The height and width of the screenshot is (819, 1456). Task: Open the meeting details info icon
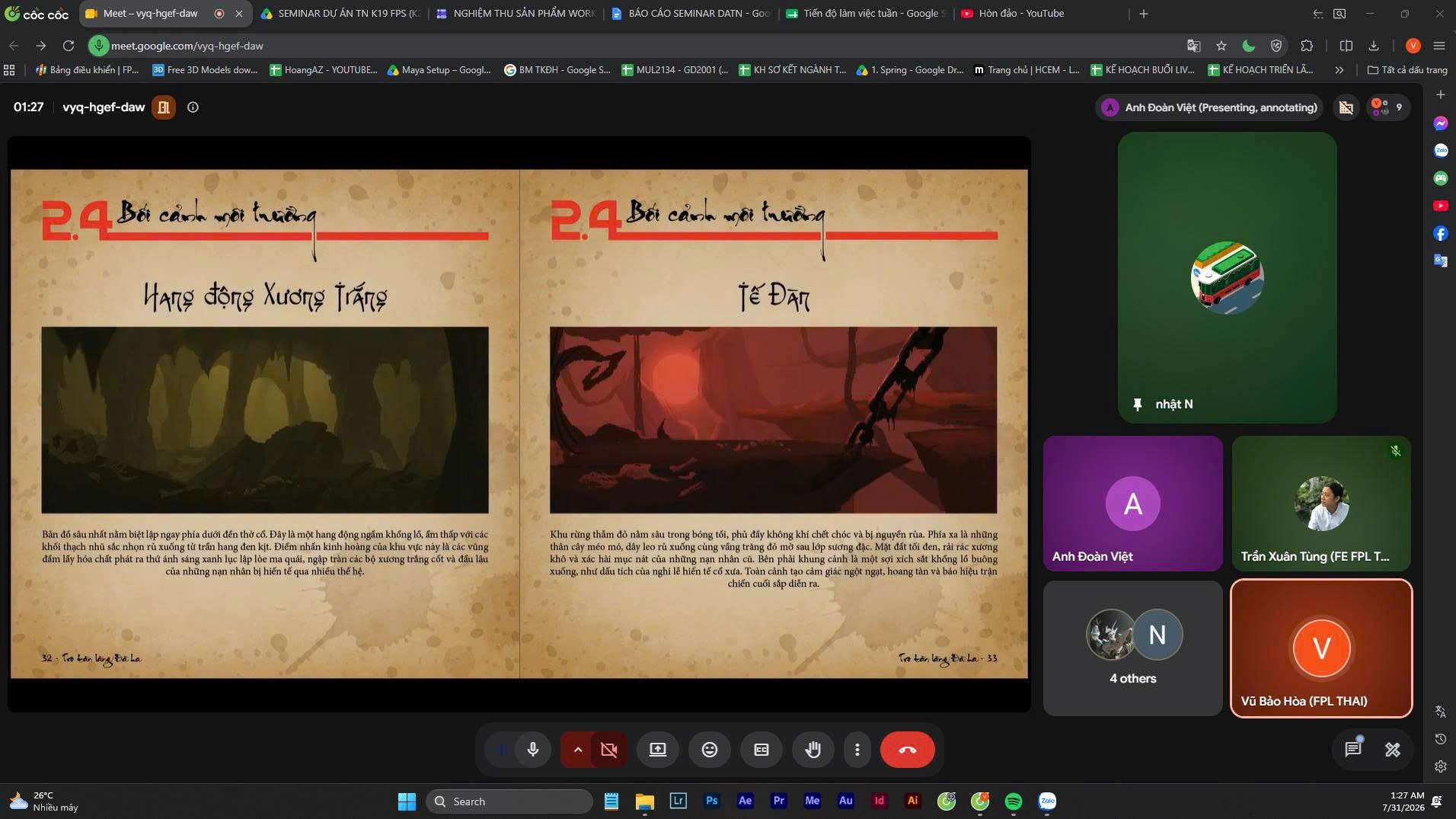point(193,107)
